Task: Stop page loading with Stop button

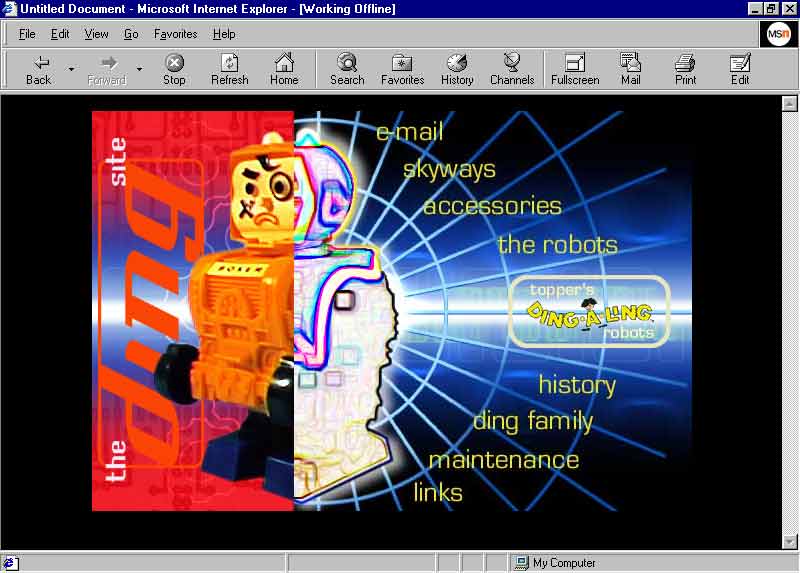Action: [x=174, y=70]
